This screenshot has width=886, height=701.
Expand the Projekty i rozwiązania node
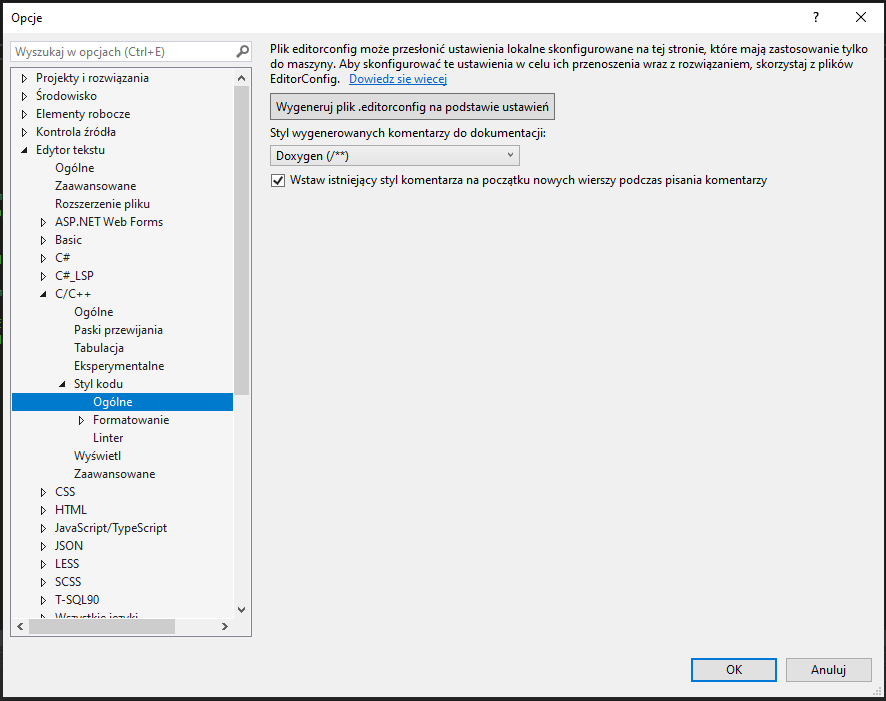pos(25,78)
